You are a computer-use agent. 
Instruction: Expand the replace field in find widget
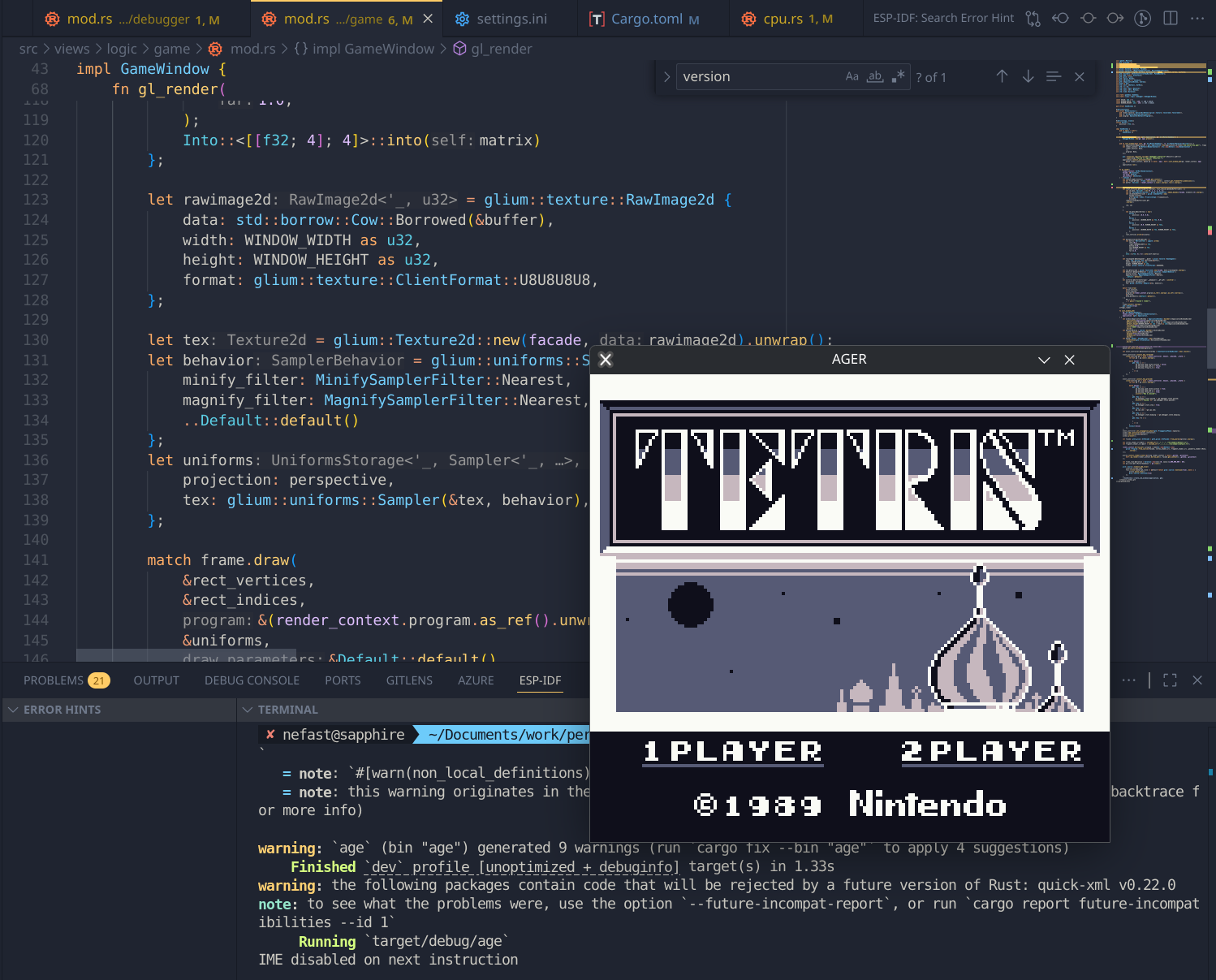[666, 76]
